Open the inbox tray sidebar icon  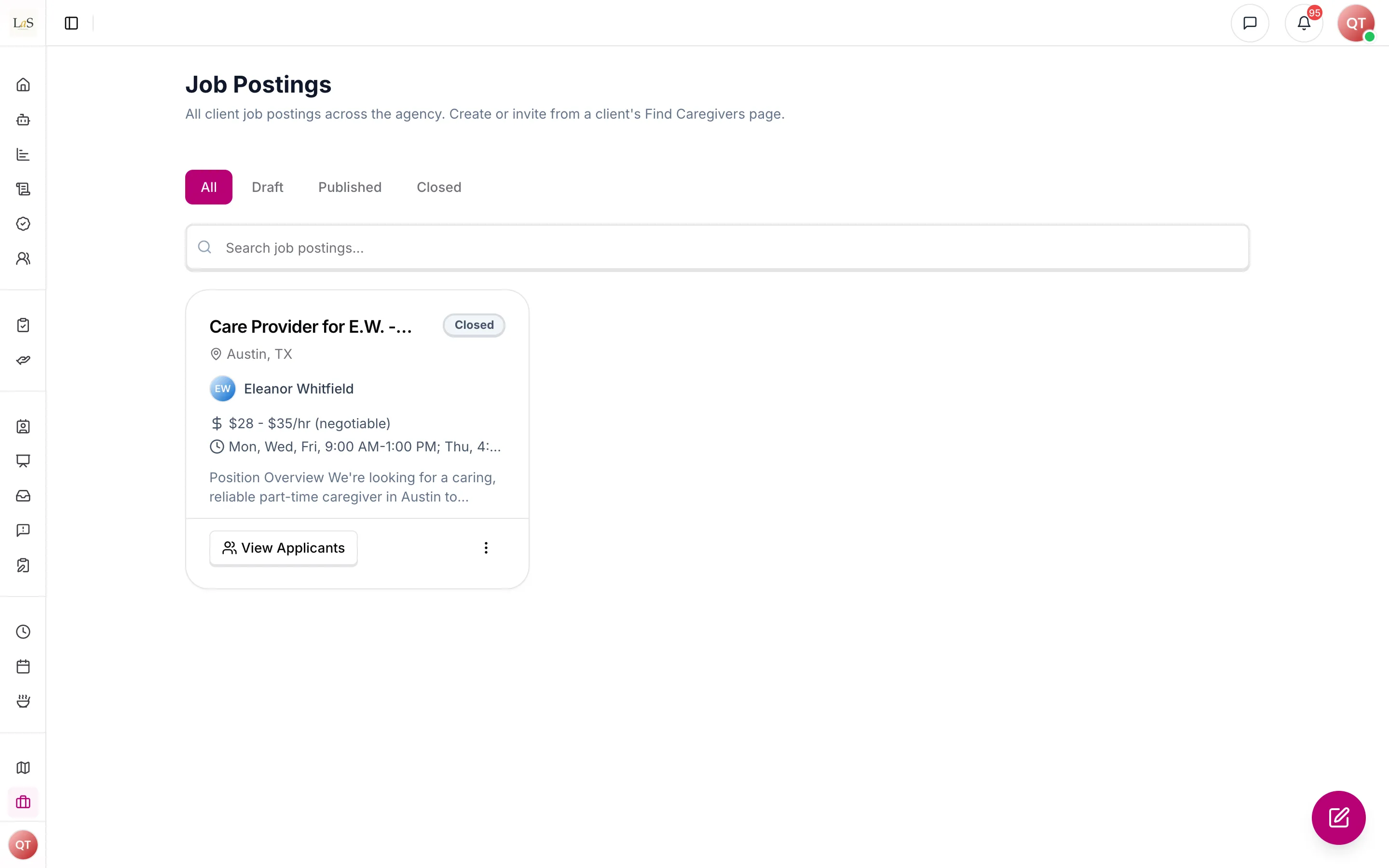click(23, 496)
